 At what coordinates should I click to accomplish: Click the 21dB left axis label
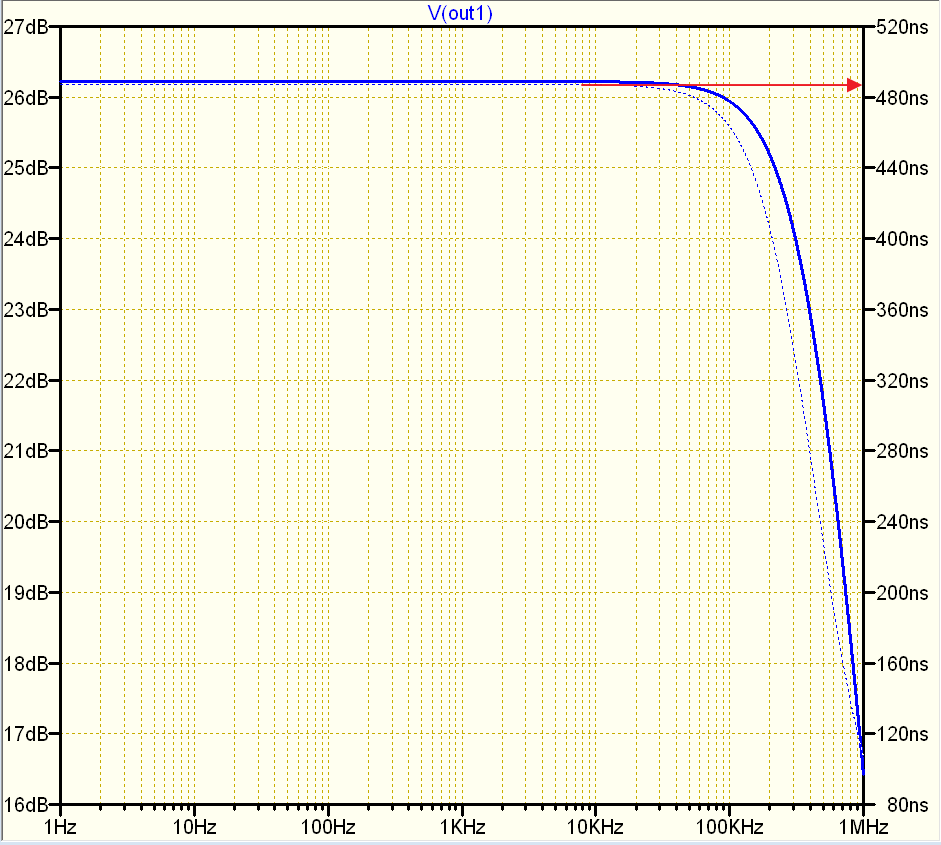tap(26, 451)
